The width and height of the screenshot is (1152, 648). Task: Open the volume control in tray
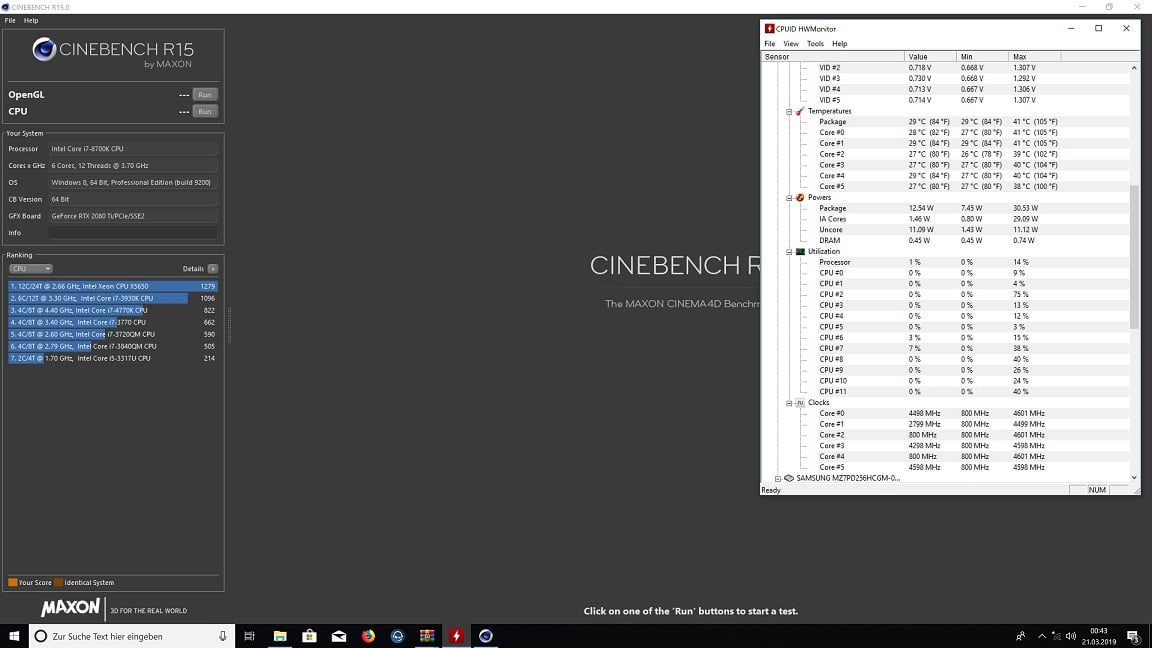(x=1070, y=636)
